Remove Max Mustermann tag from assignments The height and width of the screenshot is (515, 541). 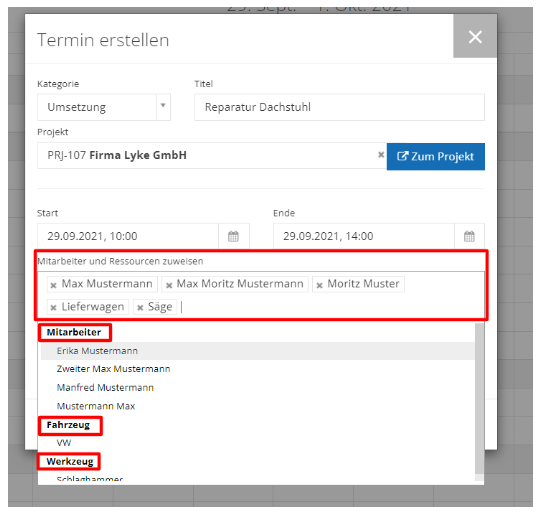point(53,285)
